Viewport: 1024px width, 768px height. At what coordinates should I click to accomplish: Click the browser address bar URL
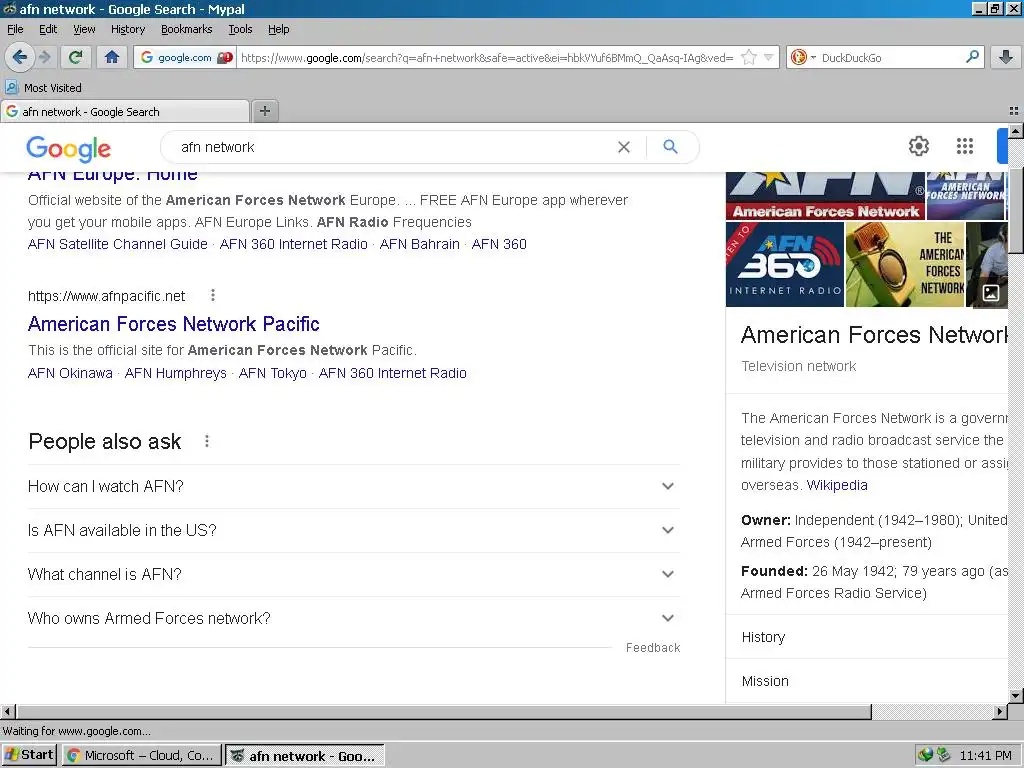487,57
